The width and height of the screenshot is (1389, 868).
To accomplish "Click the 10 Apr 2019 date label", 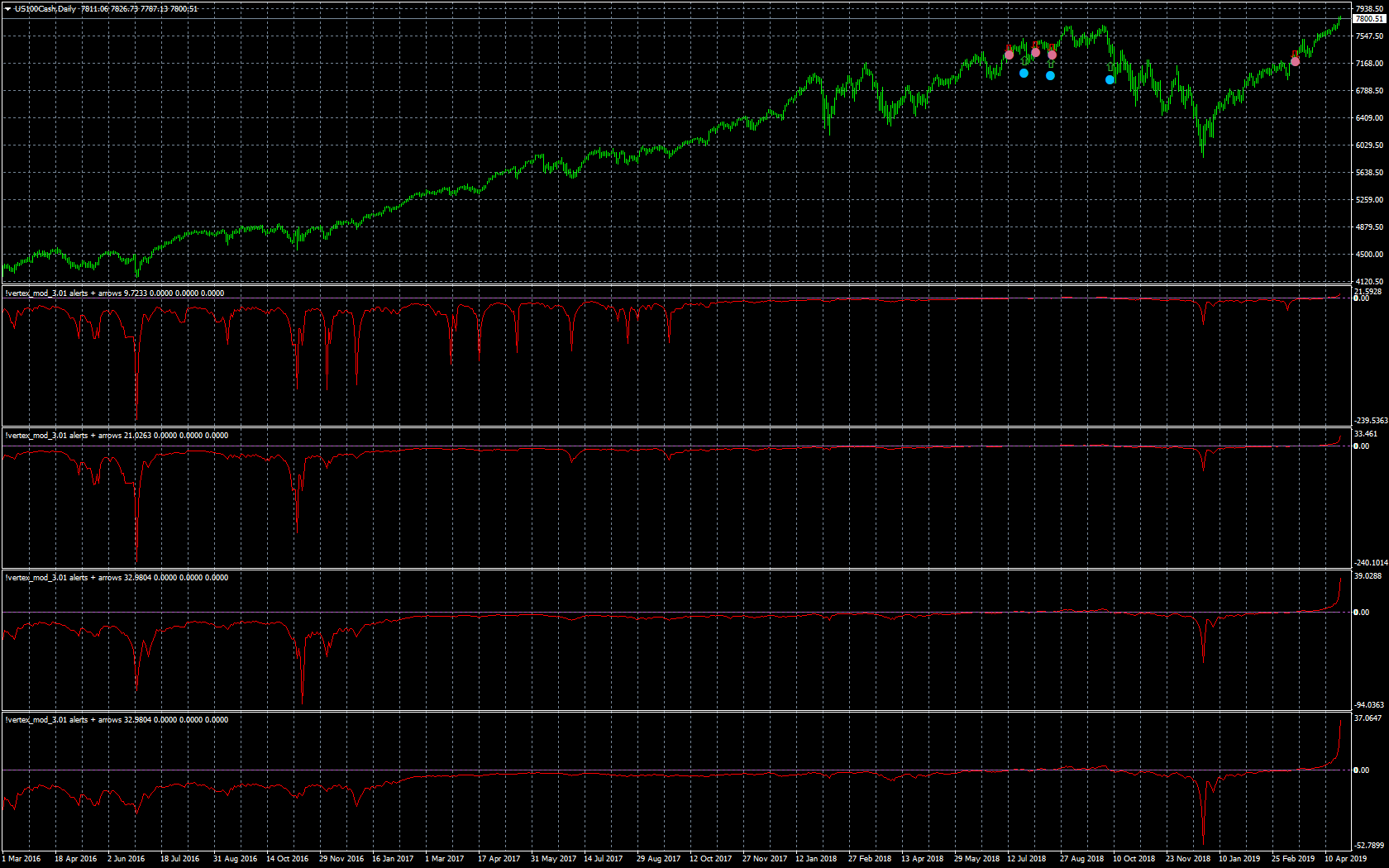I will [1345, 859].
